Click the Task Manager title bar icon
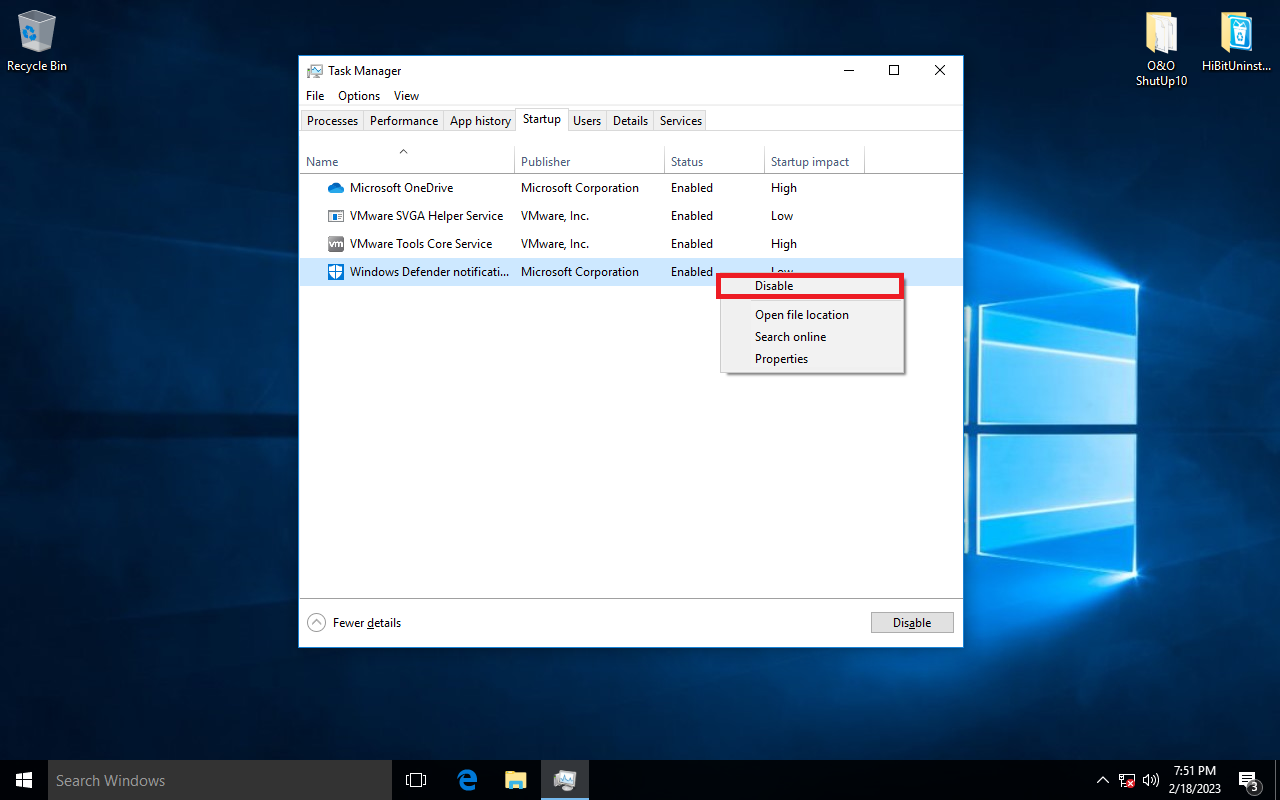The image size is (1280, 800). click(x=315, y=71)
